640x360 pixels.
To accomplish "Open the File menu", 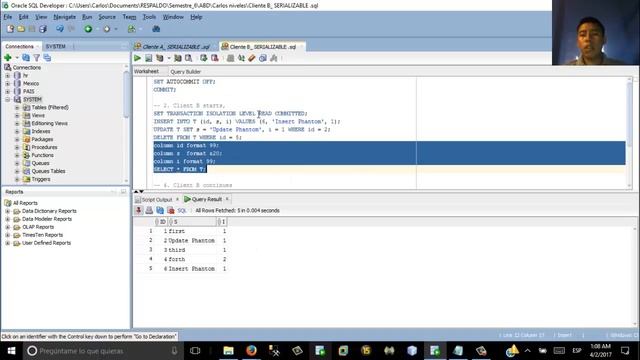I will (8, 17).
